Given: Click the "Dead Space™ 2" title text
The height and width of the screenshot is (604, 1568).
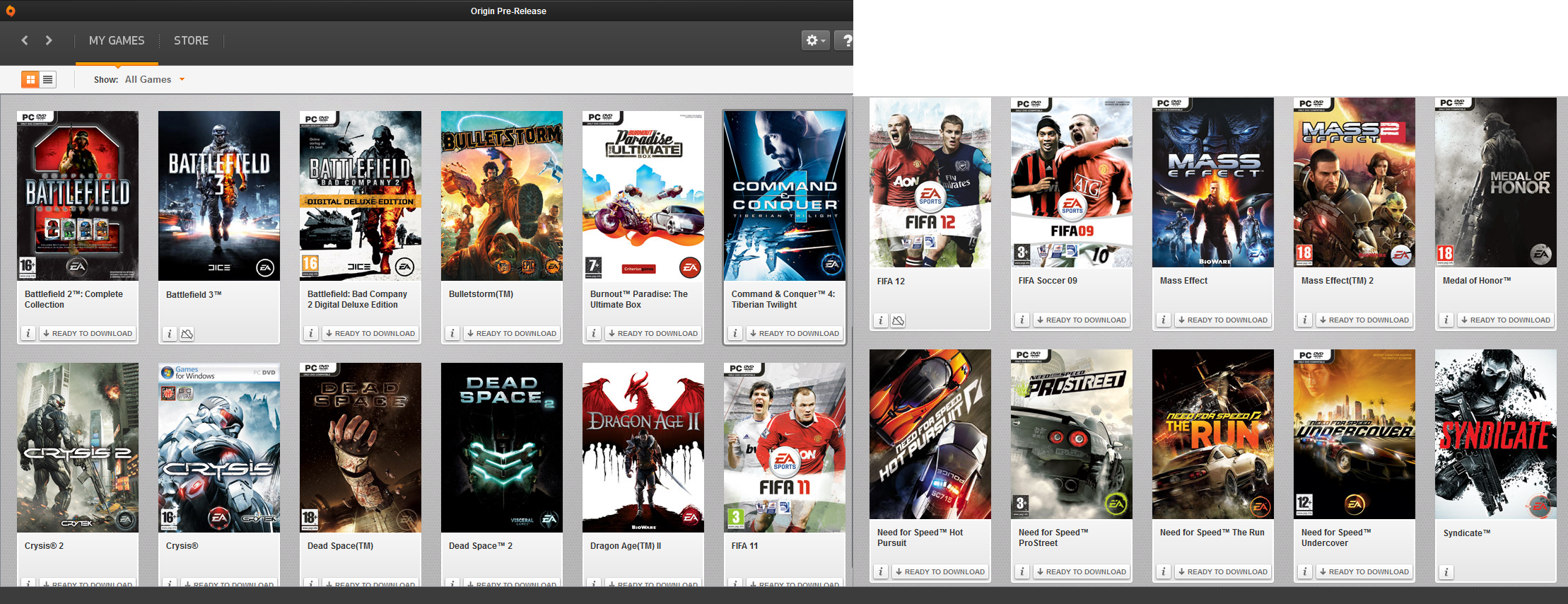Looking at the screenshot, I should pyautogui.click(x=481, y=546).
